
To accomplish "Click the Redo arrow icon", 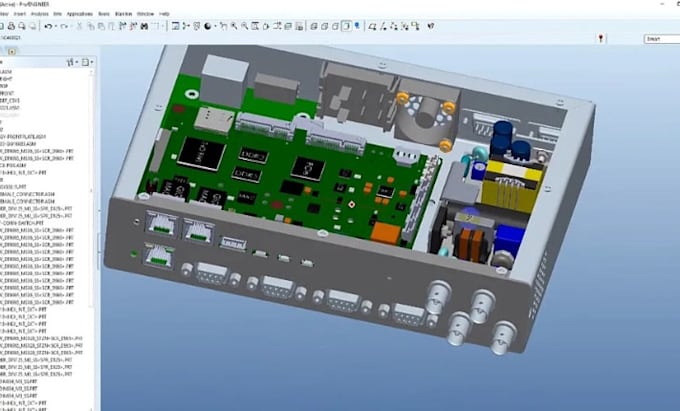I will pyautogui.click(x=64, y=26).
